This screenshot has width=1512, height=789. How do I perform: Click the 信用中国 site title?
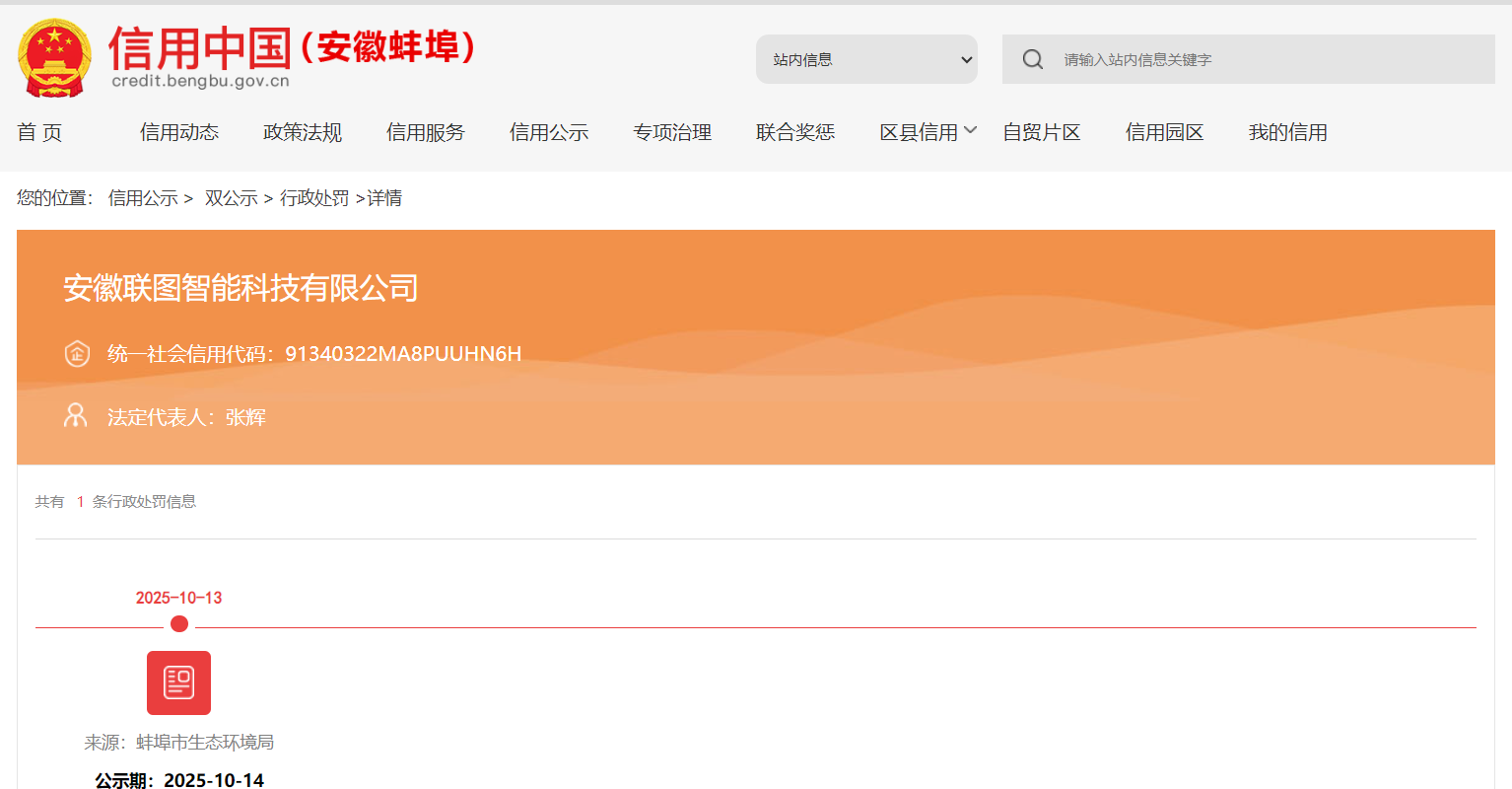point(200,47)
